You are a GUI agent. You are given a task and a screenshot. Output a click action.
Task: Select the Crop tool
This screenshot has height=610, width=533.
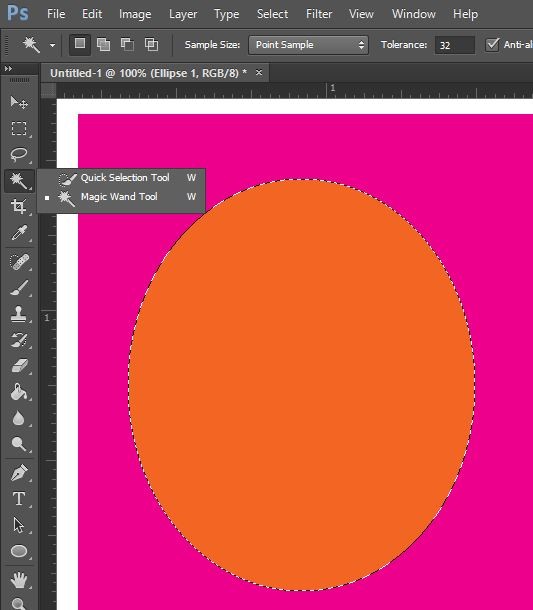[19, 206]
